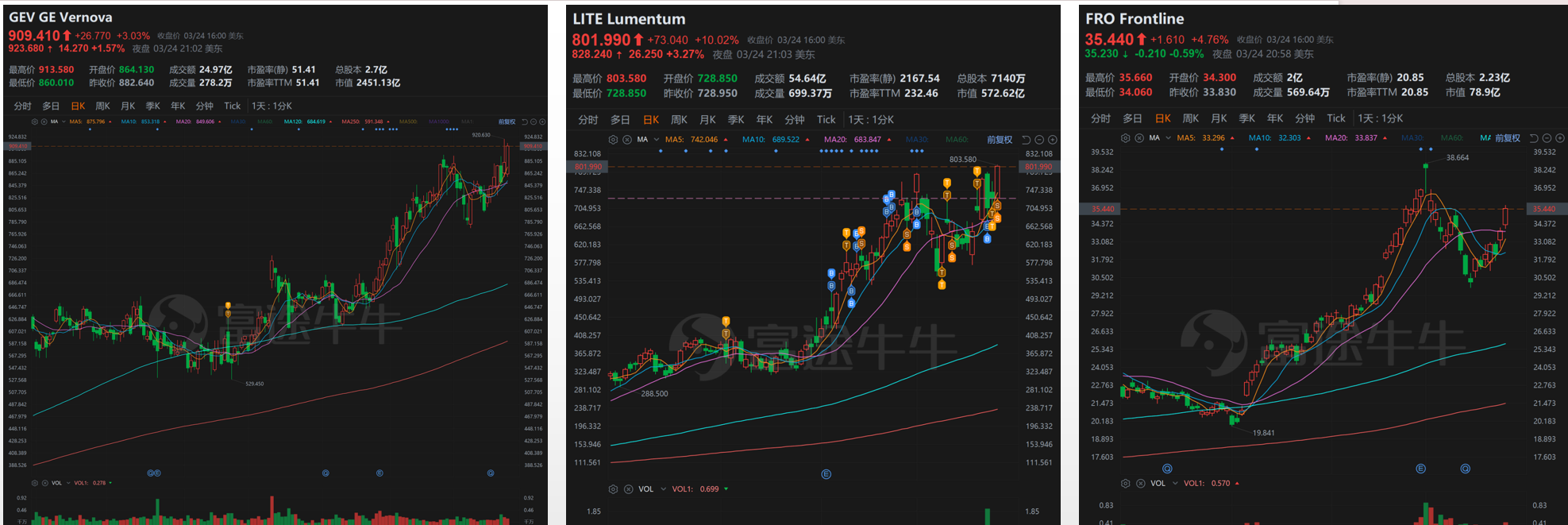Click the E earnings marker below FRO chart

click(x=1420, y=469)
